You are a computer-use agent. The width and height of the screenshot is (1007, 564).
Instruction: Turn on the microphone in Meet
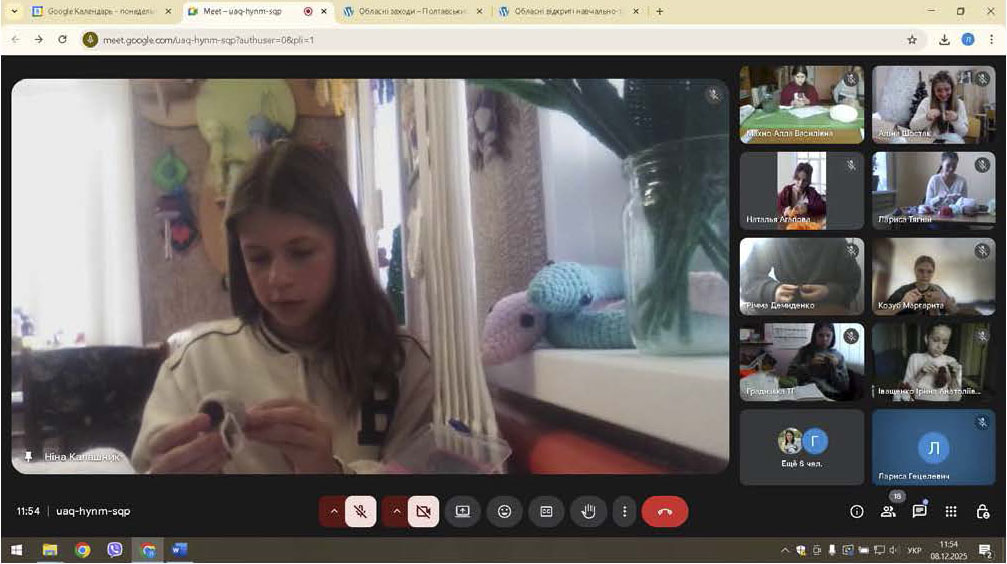pyautogui.click(x=360, y=511)
